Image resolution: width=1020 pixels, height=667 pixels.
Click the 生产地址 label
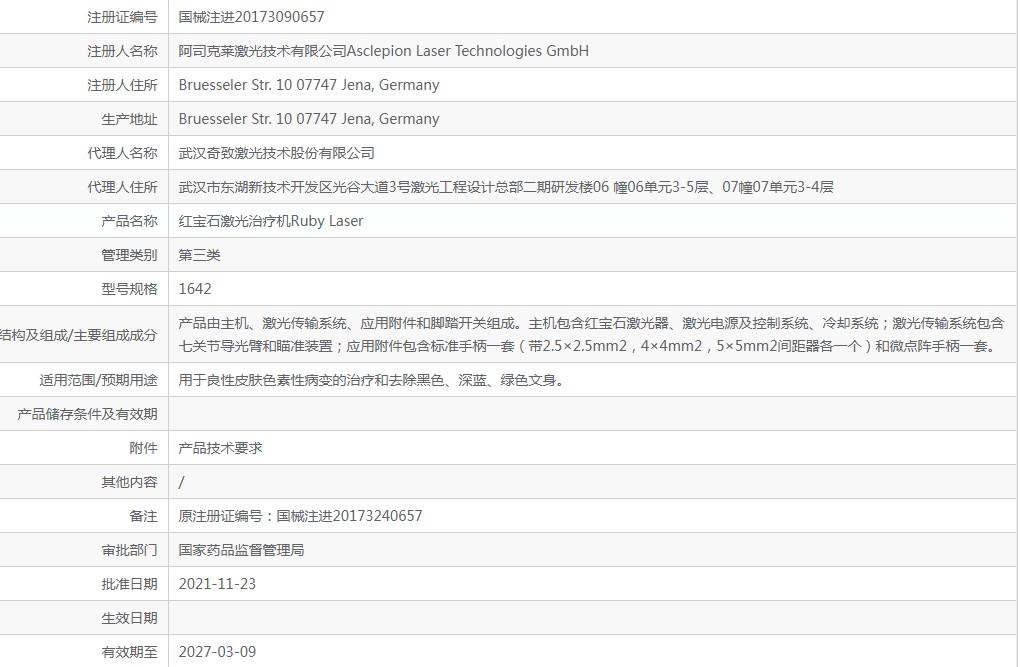click(x=129, y=119)
